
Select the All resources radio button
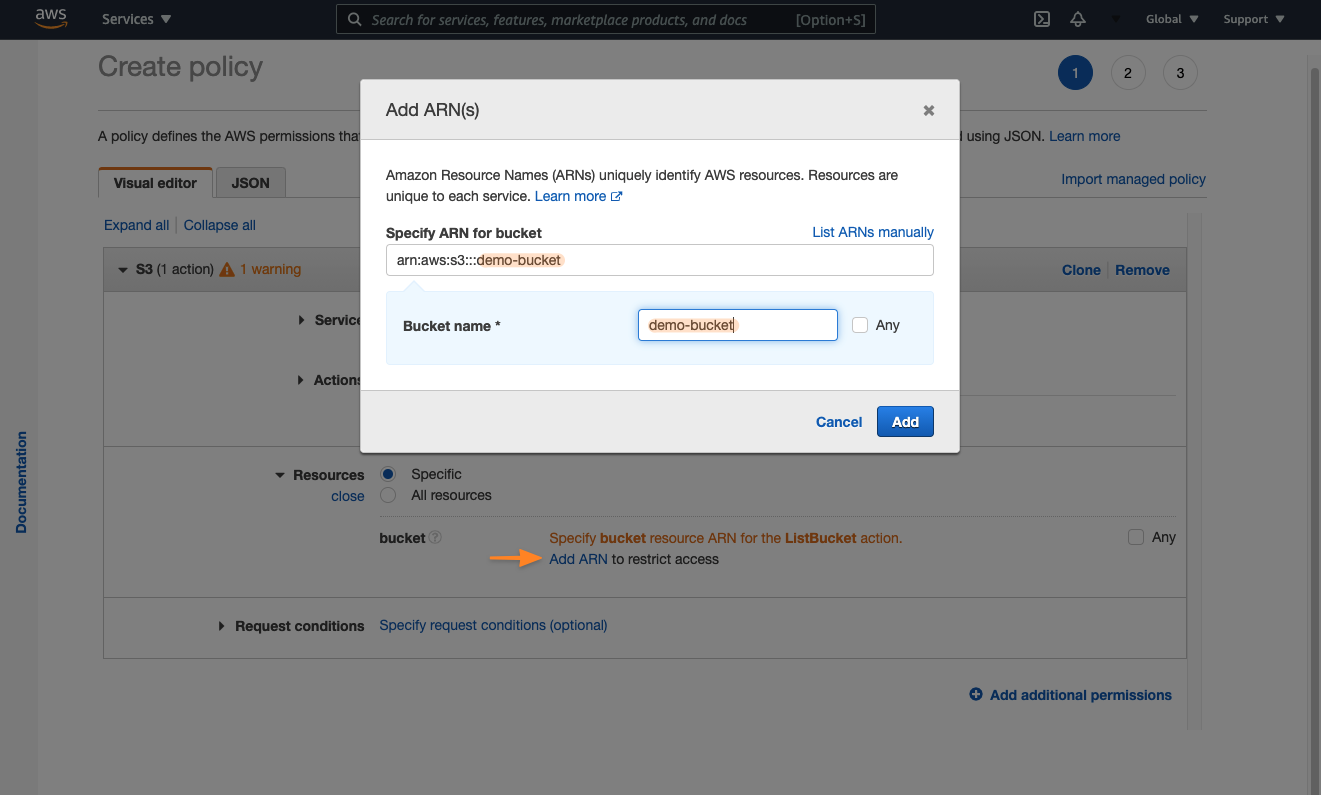[x=388, y=495]
